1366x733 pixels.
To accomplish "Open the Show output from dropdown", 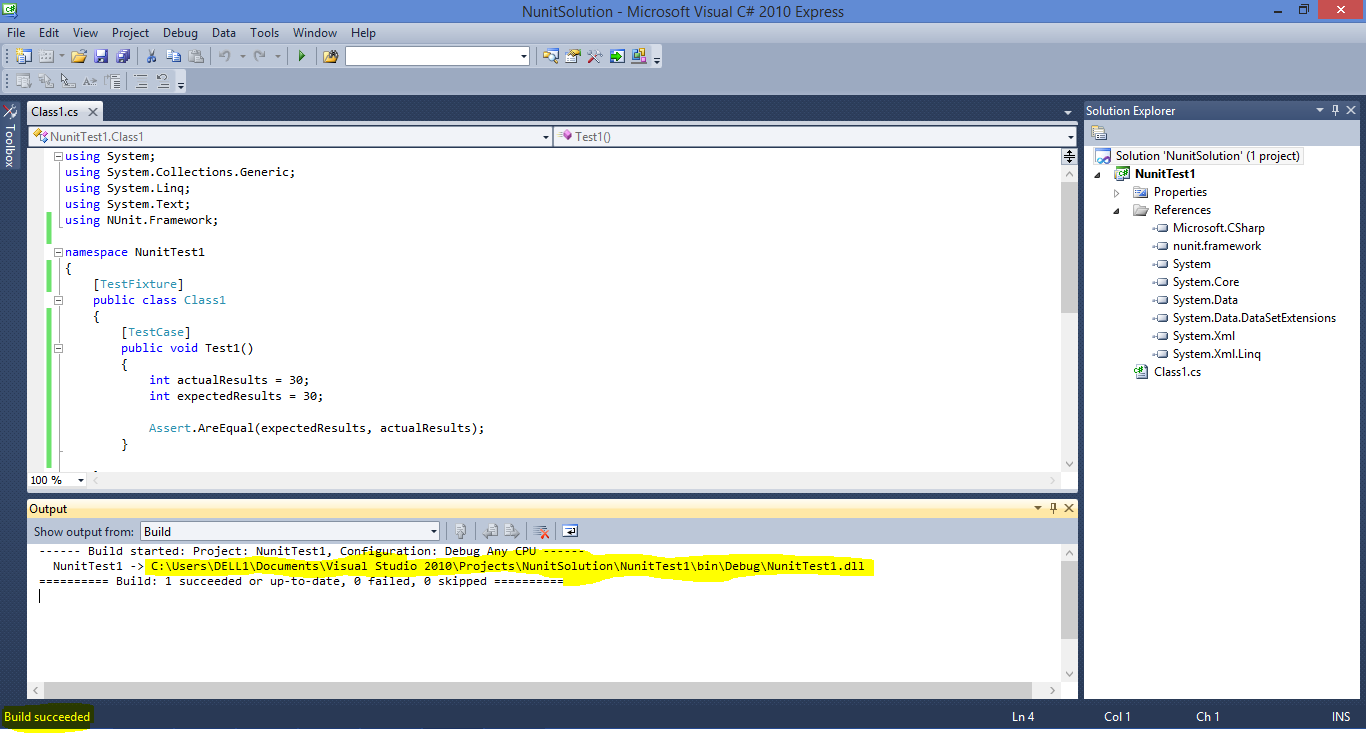I will pyautogui.click(x=432, y=531).
